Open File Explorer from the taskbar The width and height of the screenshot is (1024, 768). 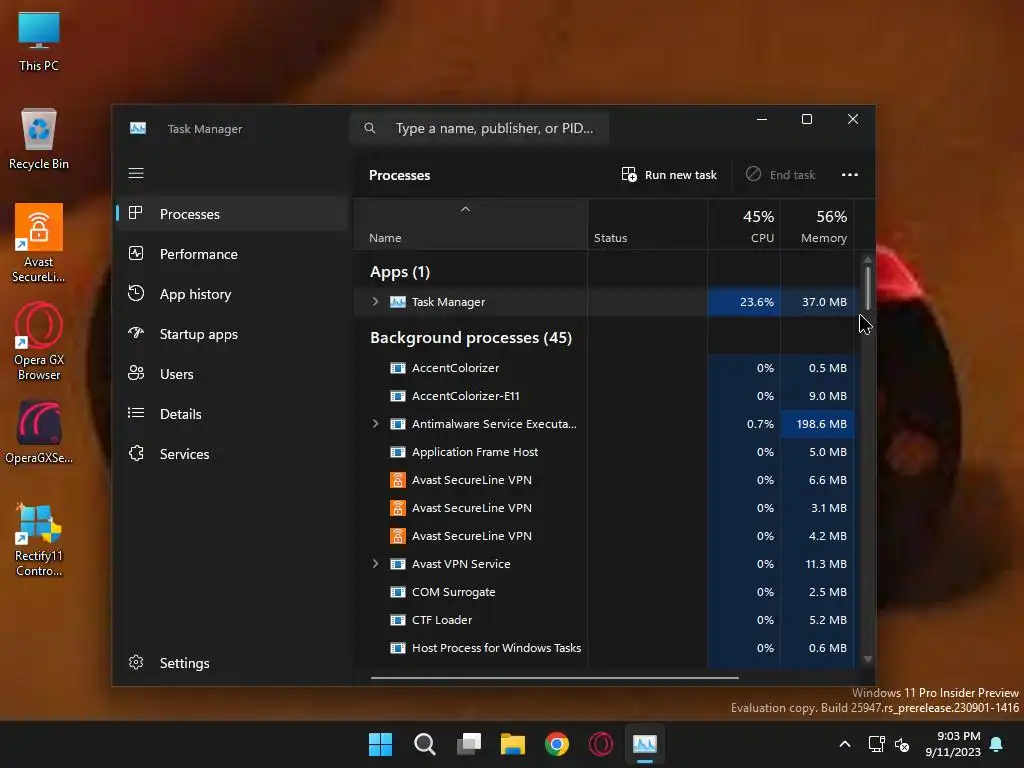(x=513, y=744)
